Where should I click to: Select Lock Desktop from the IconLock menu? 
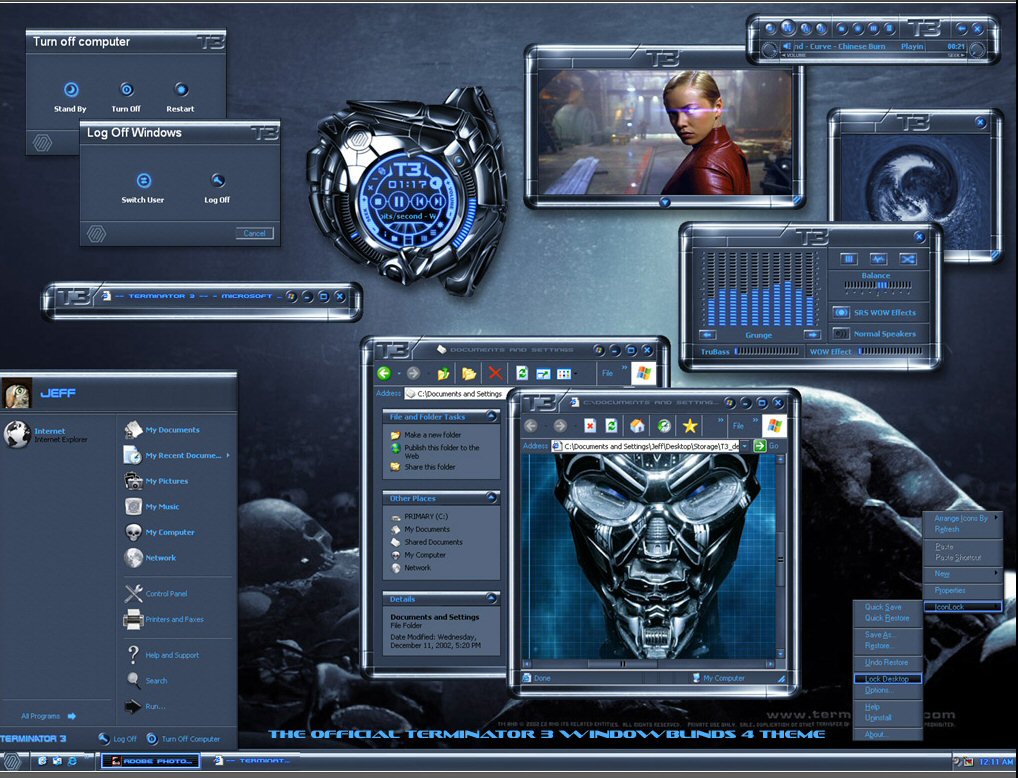(888, 677)
